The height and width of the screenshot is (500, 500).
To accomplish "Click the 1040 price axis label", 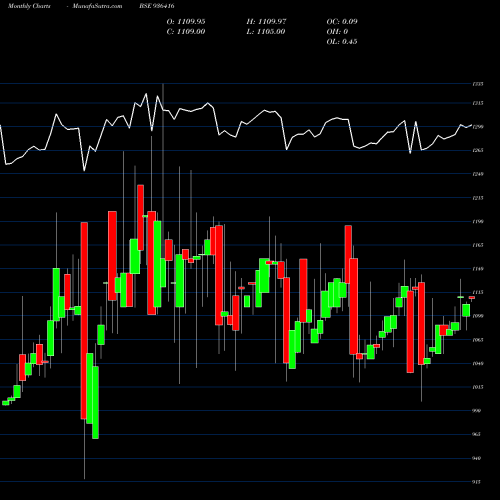I will point(478,364).
